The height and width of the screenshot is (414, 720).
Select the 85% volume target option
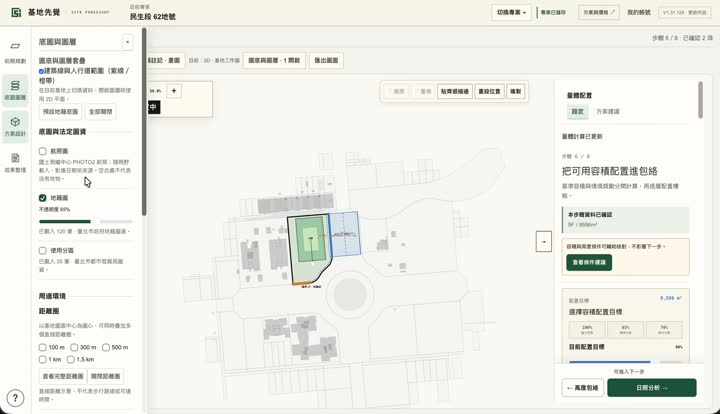click(x=625, y=330)
